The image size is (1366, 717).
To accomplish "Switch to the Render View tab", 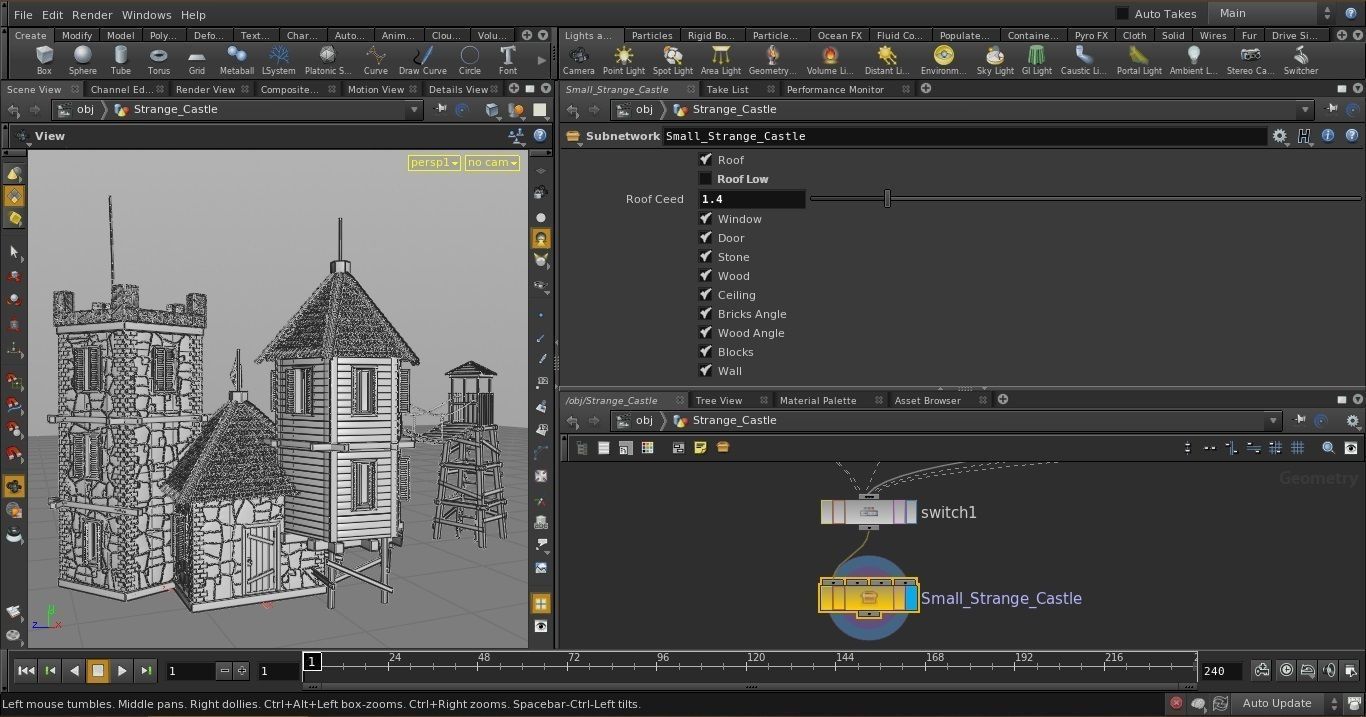I will click(x=205, y=89).
